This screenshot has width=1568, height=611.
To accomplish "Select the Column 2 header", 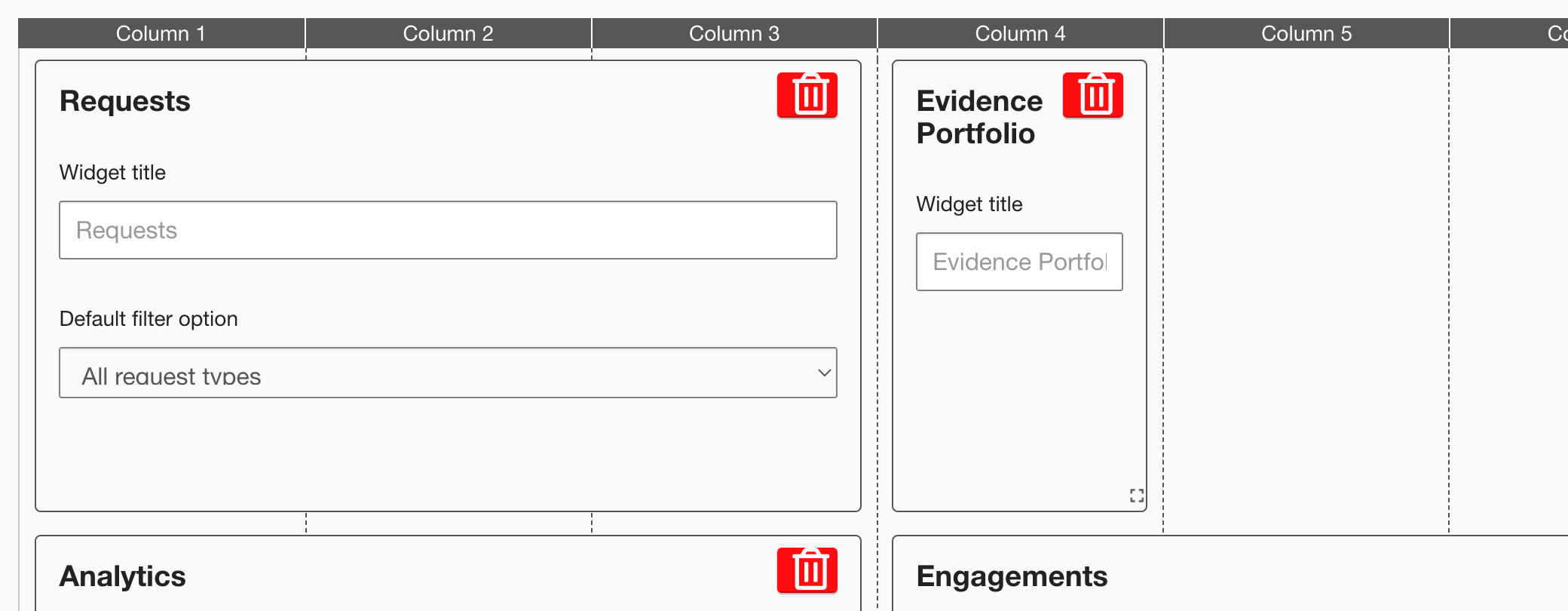I will [x=448, y=34].
